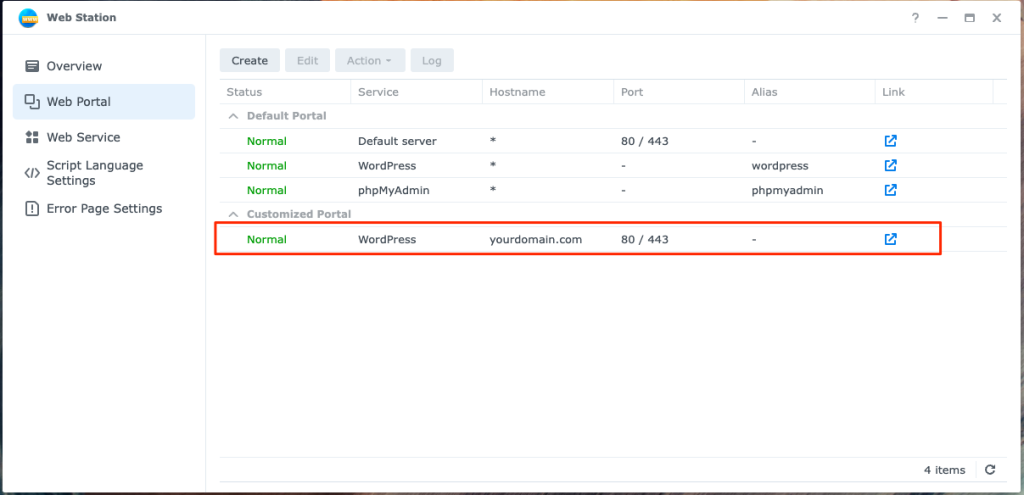Go to Web Service section

(x=83, y=137)
